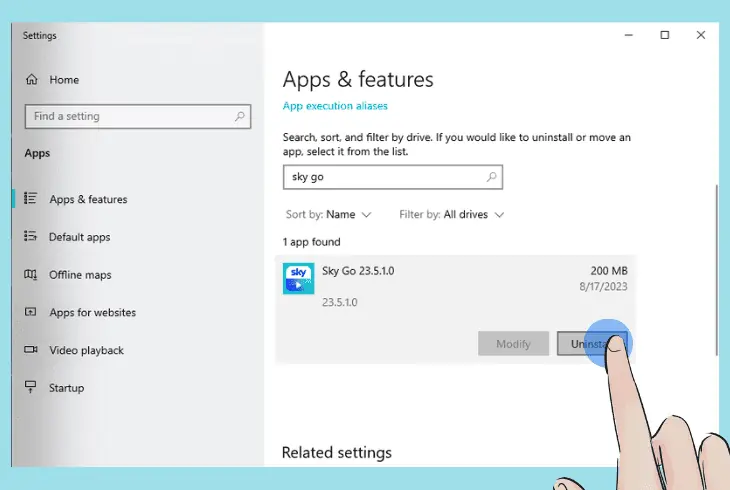Image resolution: width=730 pixels, height=490 pixels.
Task: Click the Sky Go app icon
Action: point(298,279)
